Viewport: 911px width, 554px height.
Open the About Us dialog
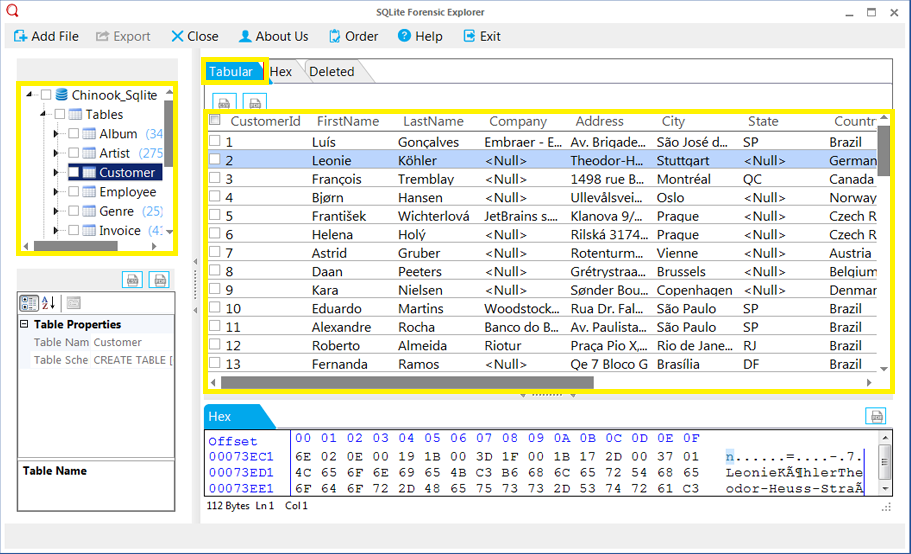pyautogui.click(x=274, y=36)
